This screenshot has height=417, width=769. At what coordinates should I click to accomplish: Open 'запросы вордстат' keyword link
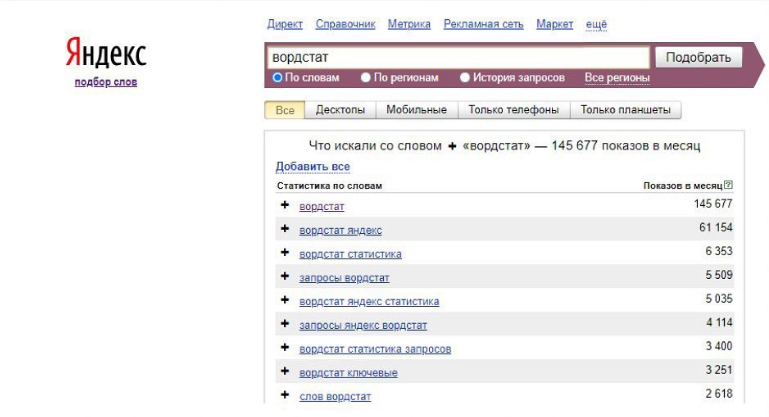click(344, 278)
